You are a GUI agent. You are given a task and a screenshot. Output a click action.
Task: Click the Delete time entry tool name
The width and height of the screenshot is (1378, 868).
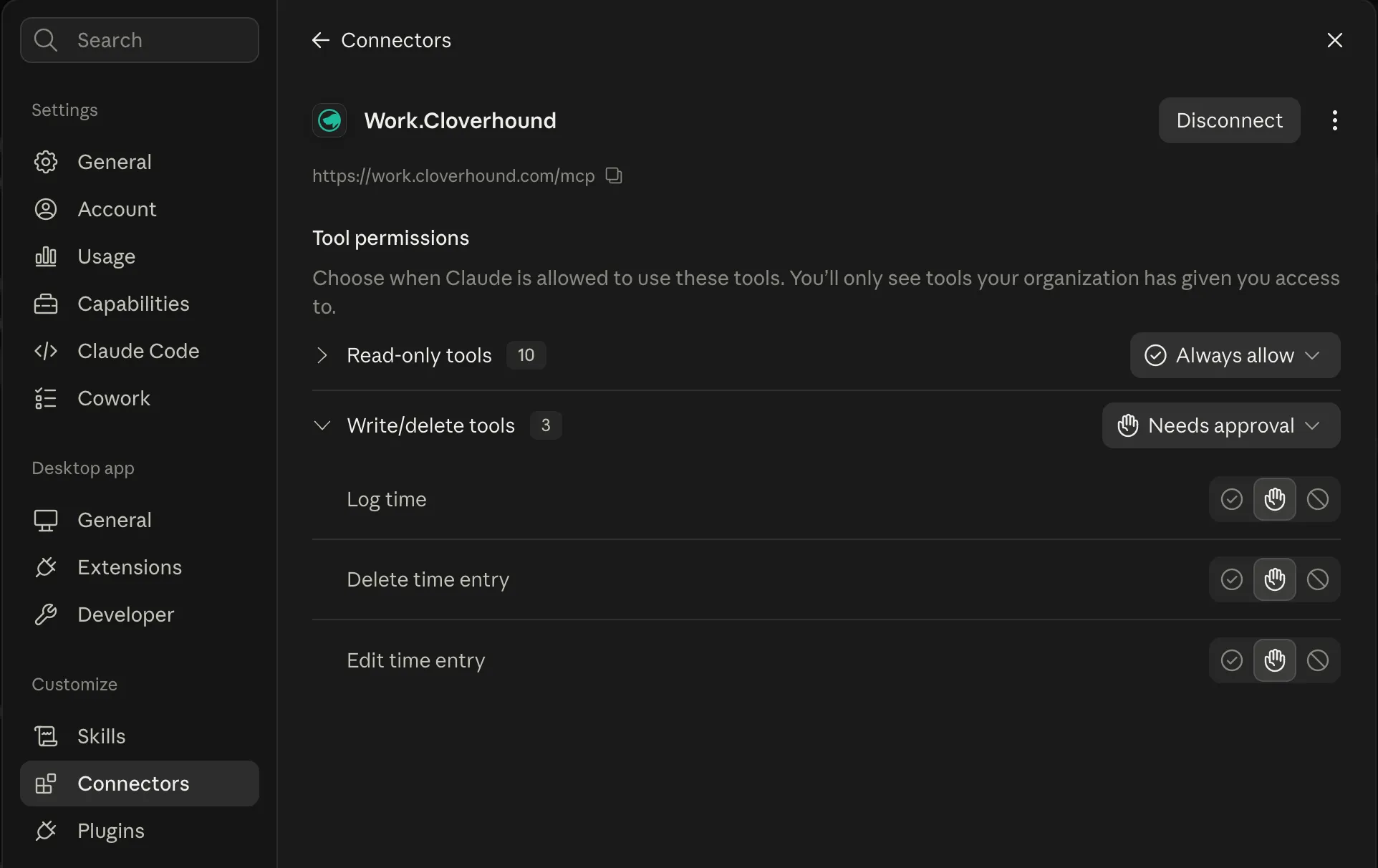(428, 579)
